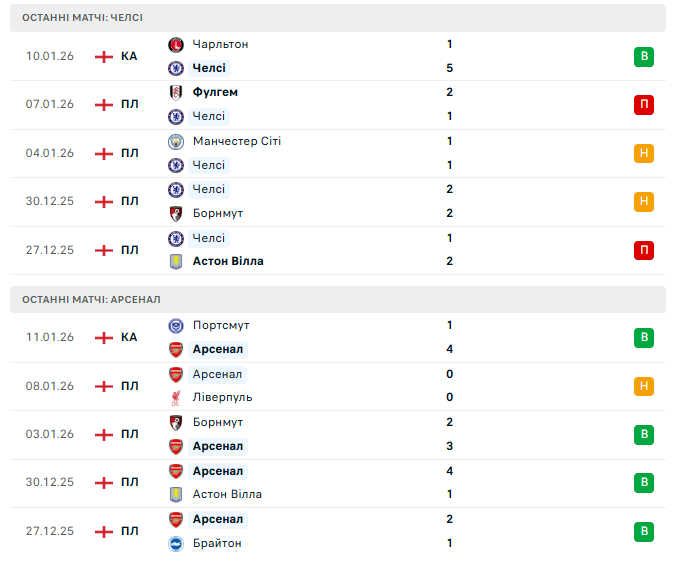Open the Портсмут team link
Image resolution: width=675 pixels, height=562 pixels.
tap(221, 325)
